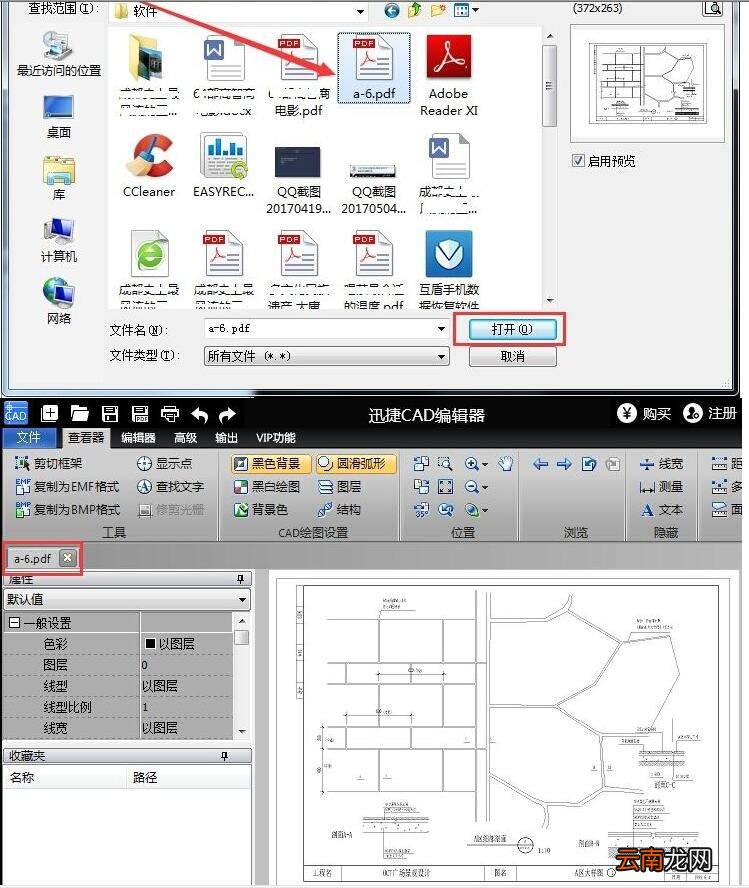The width and height of the screenshot is (749, 888).
Task: Click the 打开 button in the file dialog
Action: pyautogui.click(x=512, y=329)
